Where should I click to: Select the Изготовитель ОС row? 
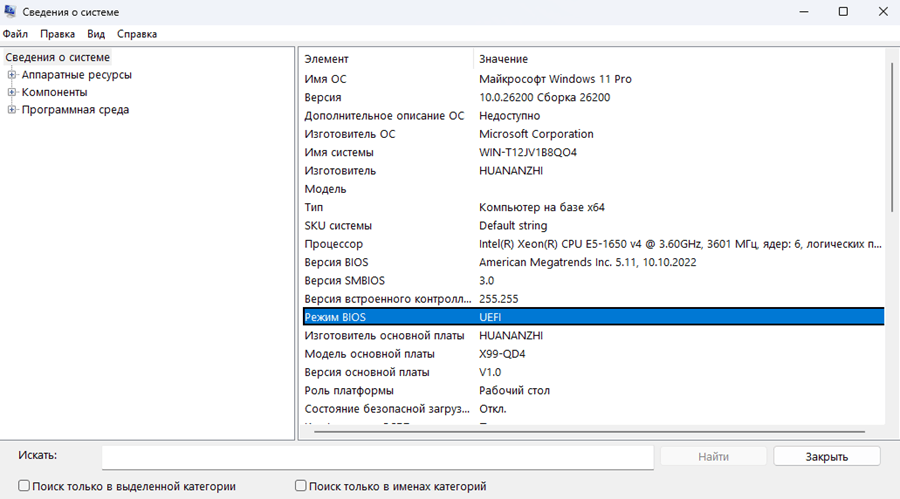(x=593, y=134)
